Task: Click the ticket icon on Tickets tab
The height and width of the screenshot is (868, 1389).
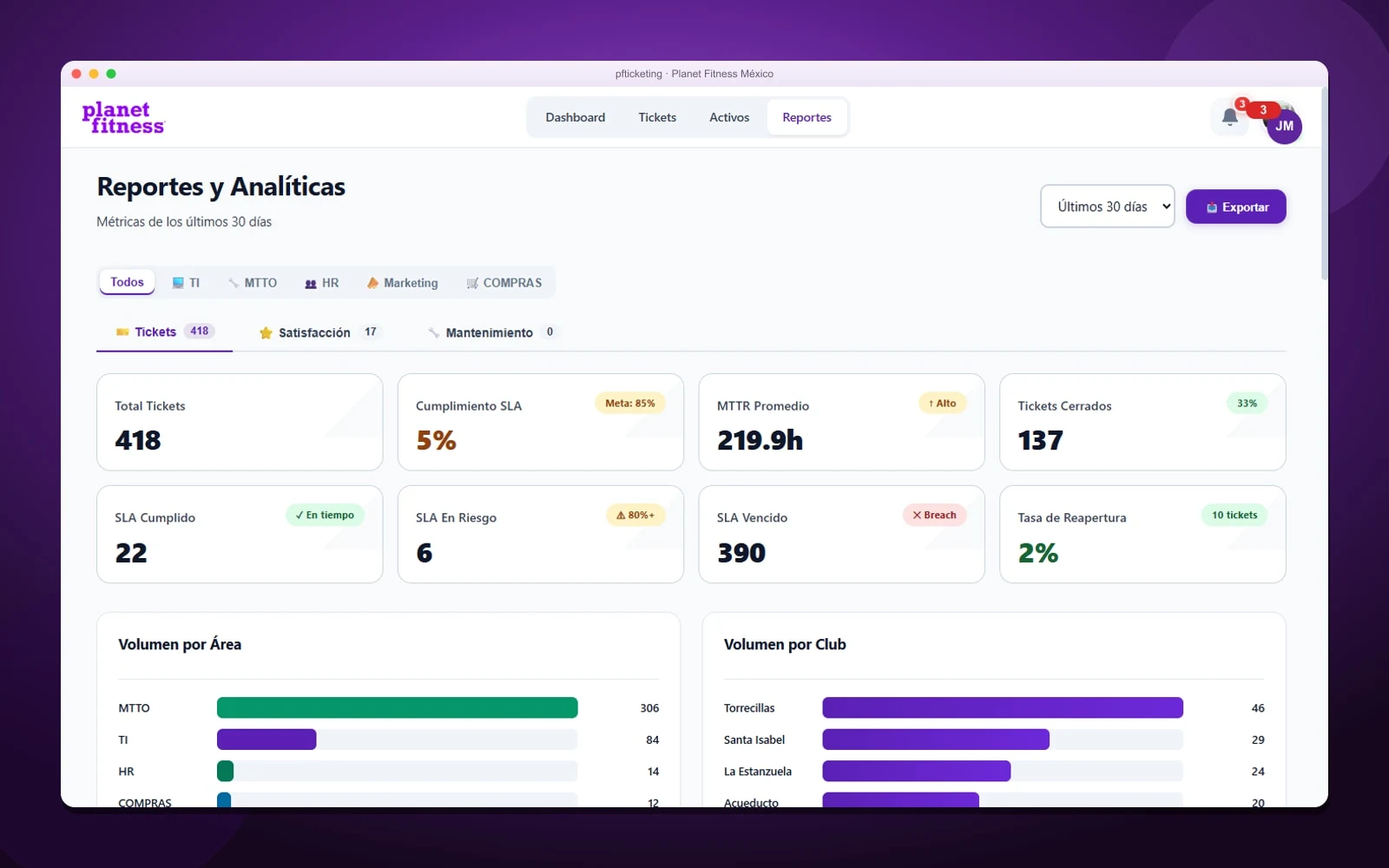Action: 122,332
